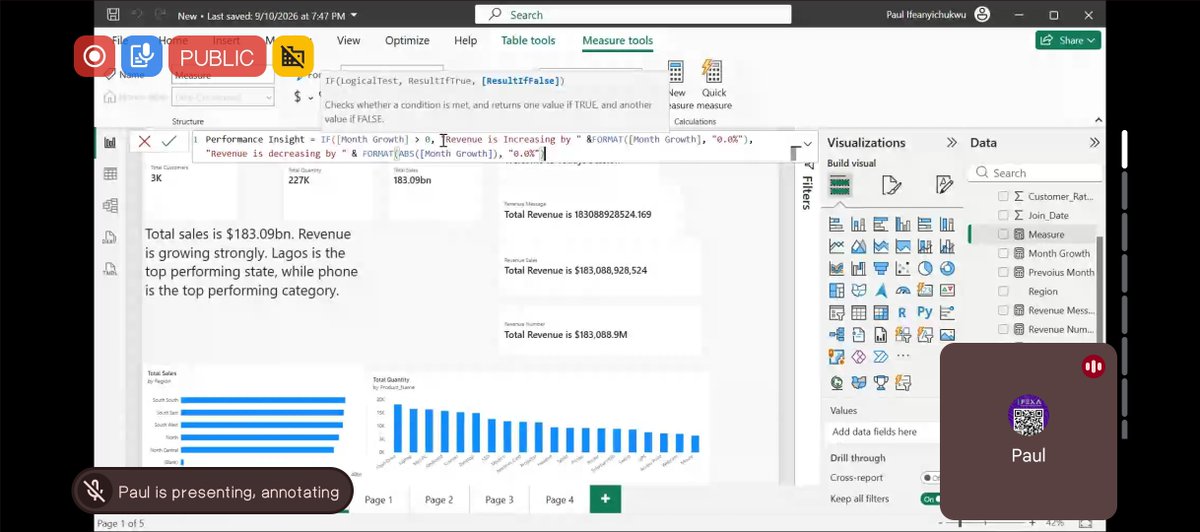This screenshot has width=1200, height=532.
Task: Turn off the Keep all filters toggle
Action: click(x=930, y=498)
